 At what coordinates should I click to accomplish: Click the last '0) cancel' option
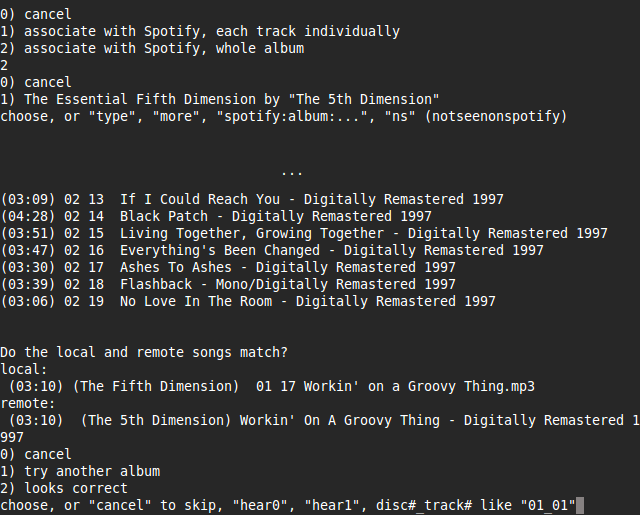tap(36, 455)
